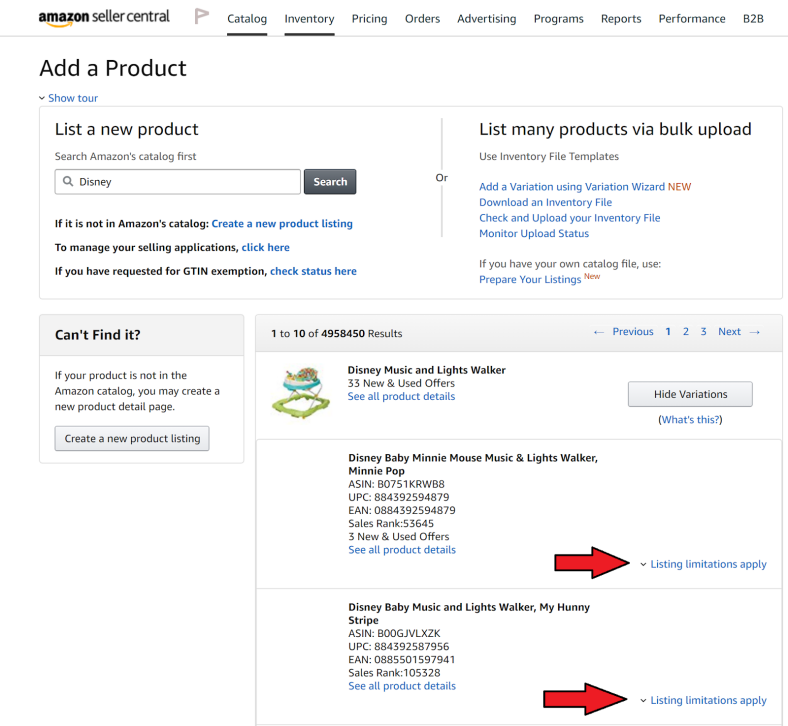
Task: Open the Catalog menu
Action: point(247,19)
